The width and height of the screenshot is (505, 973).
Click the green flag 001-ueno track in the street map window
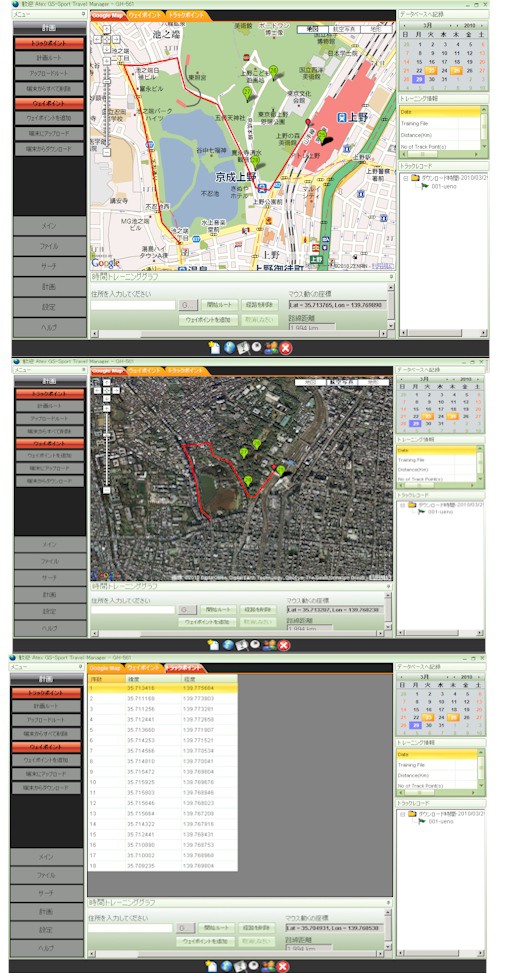(438, 186)
